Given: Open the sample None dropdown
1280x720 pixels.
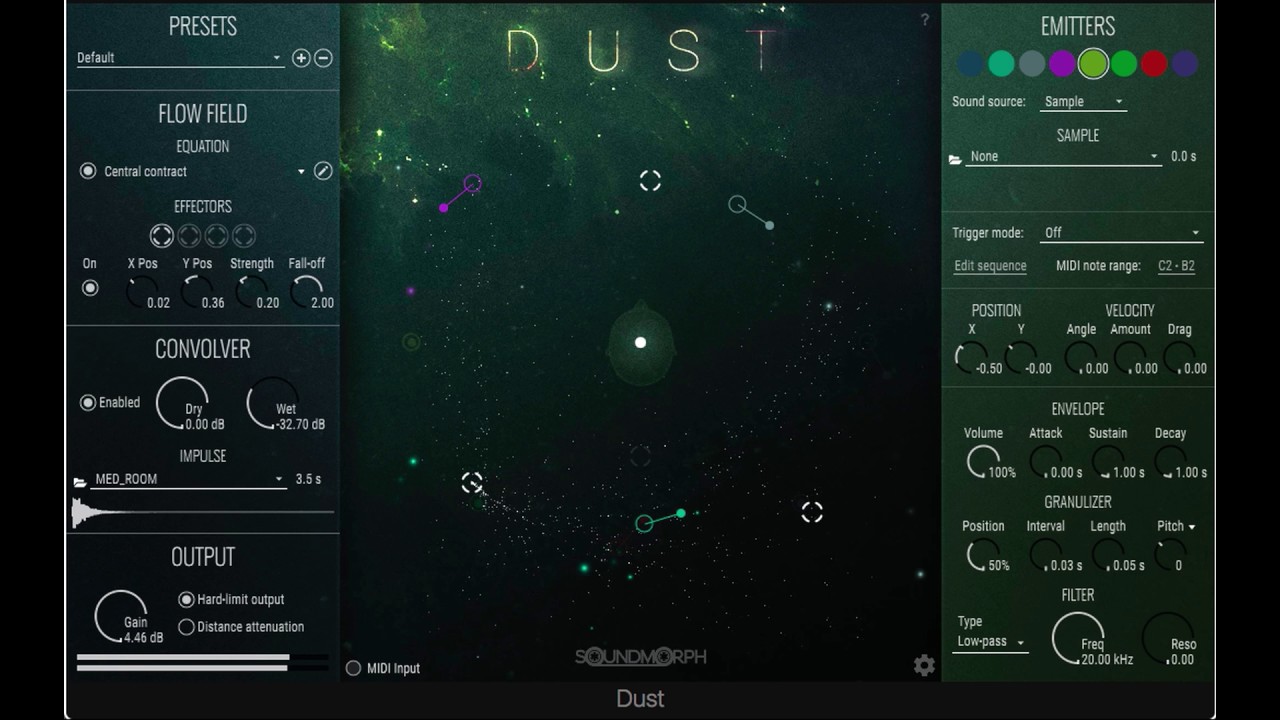Looking at the screenshot, I should (1064, 156).
